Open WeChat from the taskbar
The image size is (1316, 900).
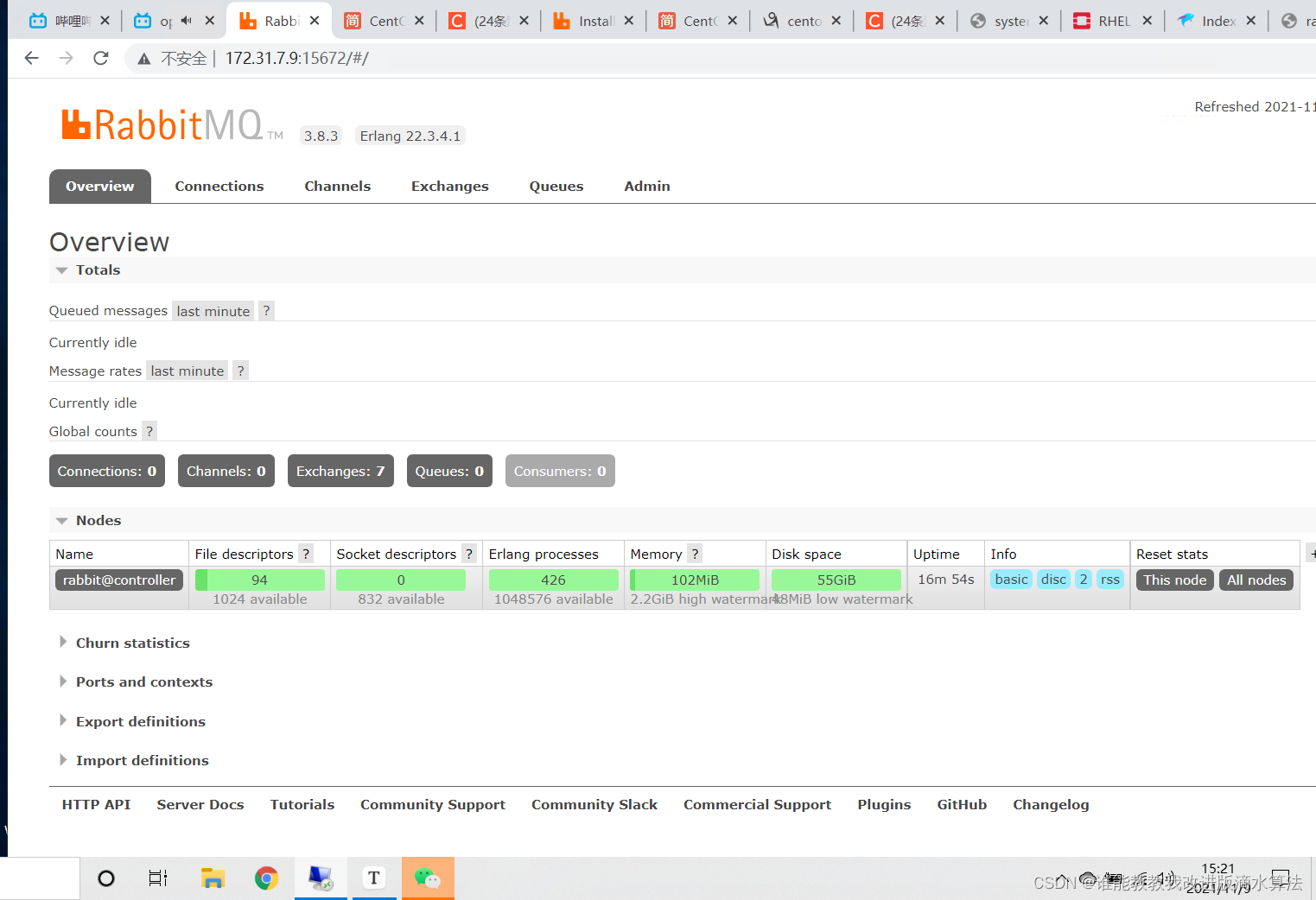(x=428, y=878)
